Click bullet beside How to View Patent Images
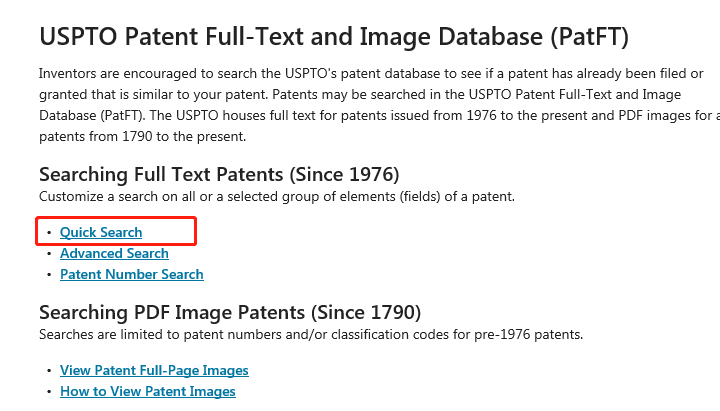The height and width of the screenshot is (411, 720). click(x=48, y=392)
